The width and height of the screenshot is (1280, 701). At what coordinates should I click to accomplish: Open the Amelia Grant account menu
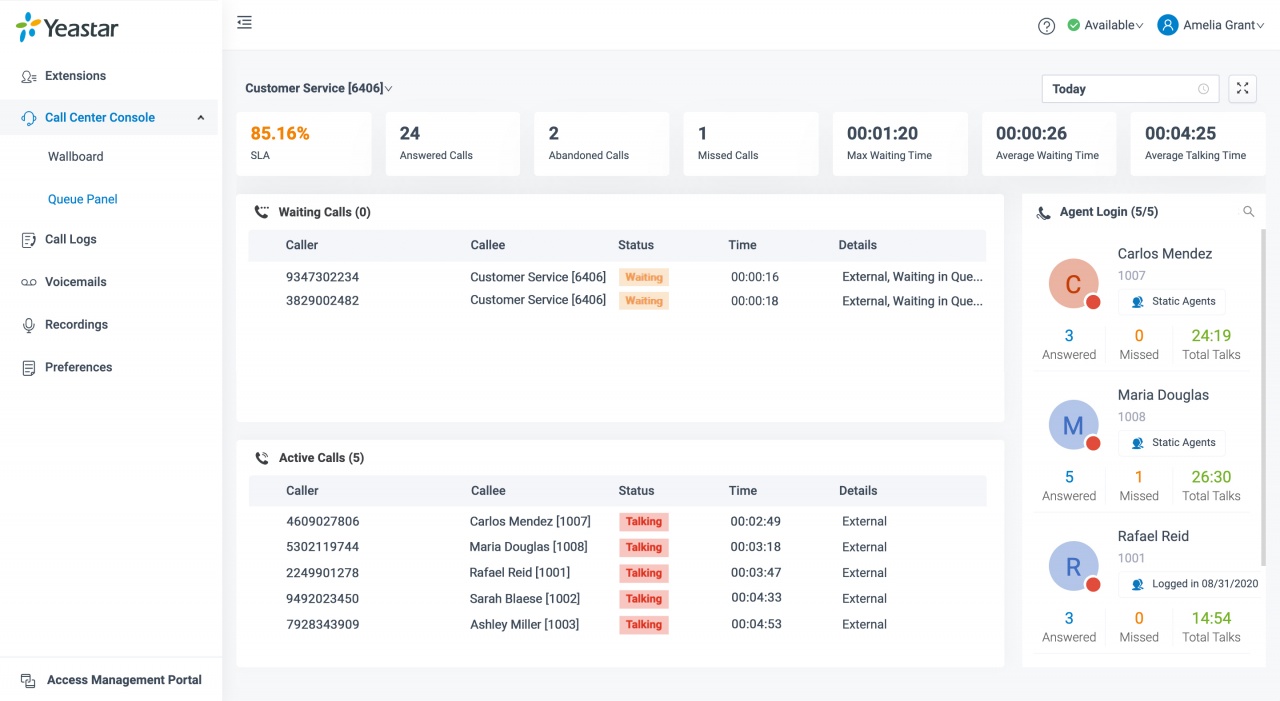1211,26
